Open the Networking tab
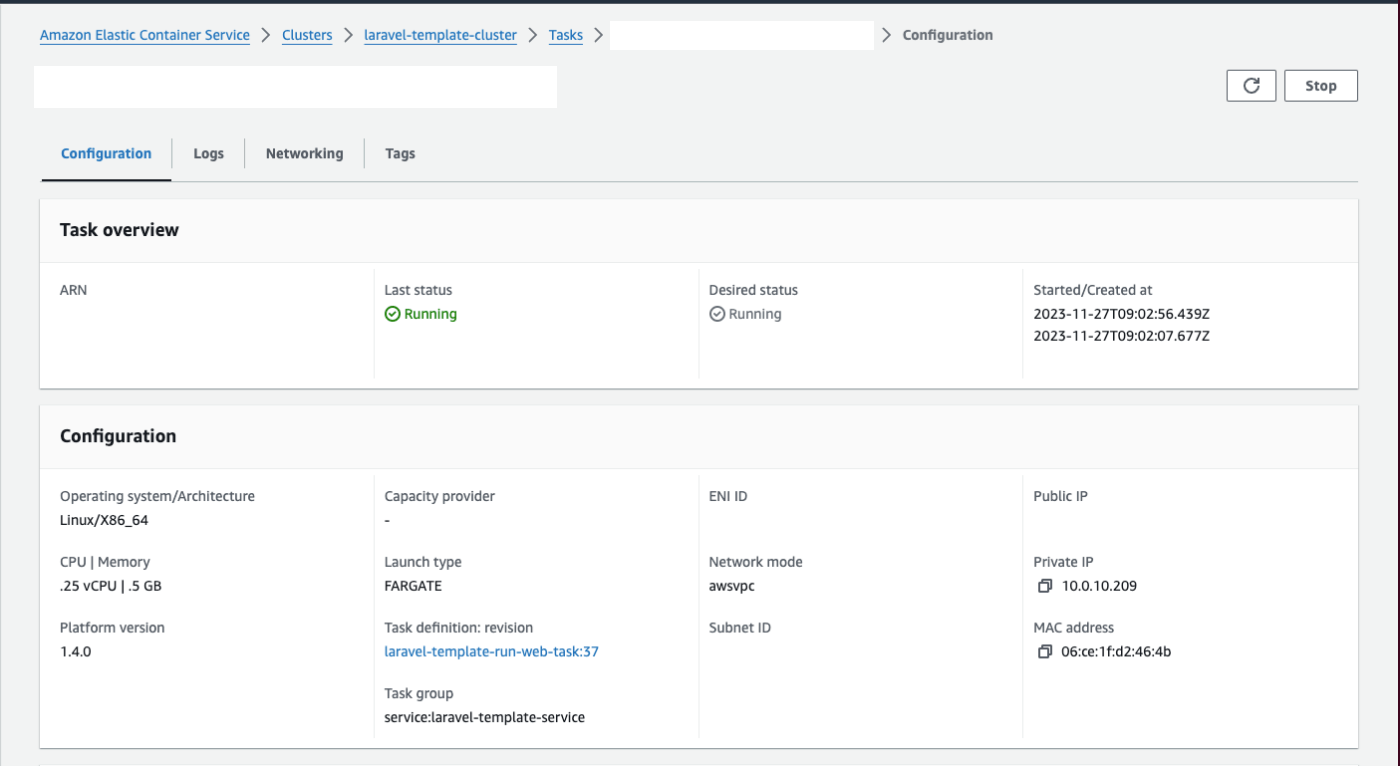The image size is (1400, 766). click(x=304, y=154)
